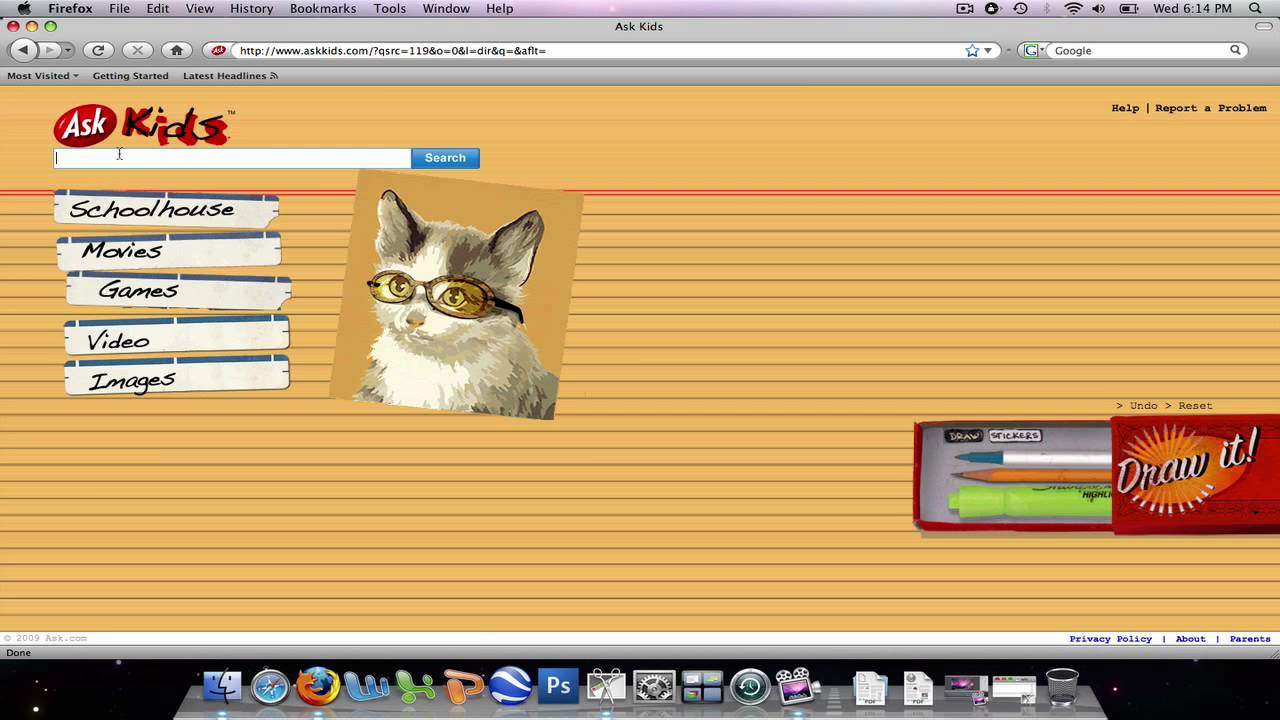Click the Firefox icon in the Dock
Screen dimensions: 1280x720
pyautogui.click(x=318, y=687)
